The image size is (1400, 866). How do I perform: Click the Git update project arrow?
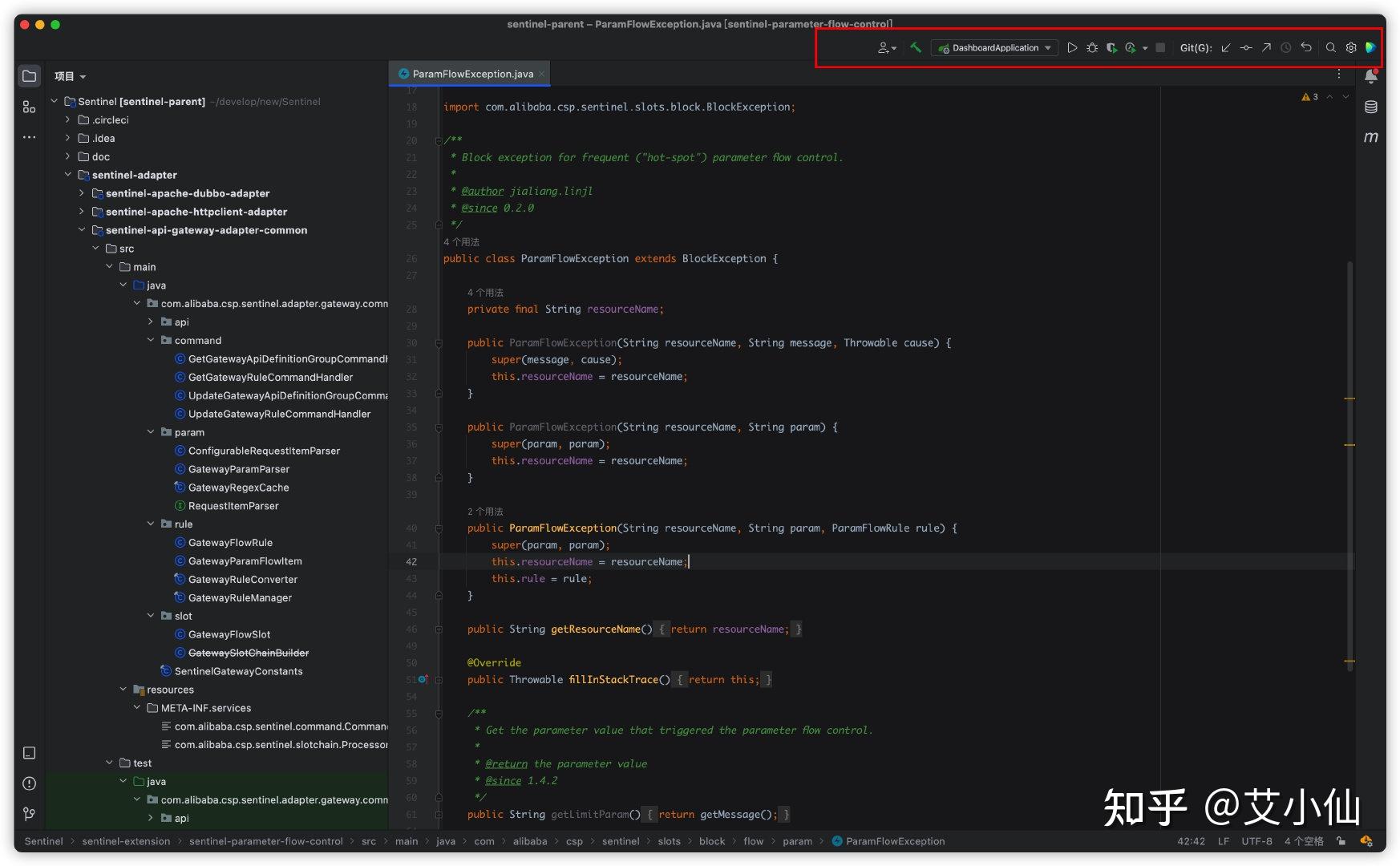click(1225, 48)
